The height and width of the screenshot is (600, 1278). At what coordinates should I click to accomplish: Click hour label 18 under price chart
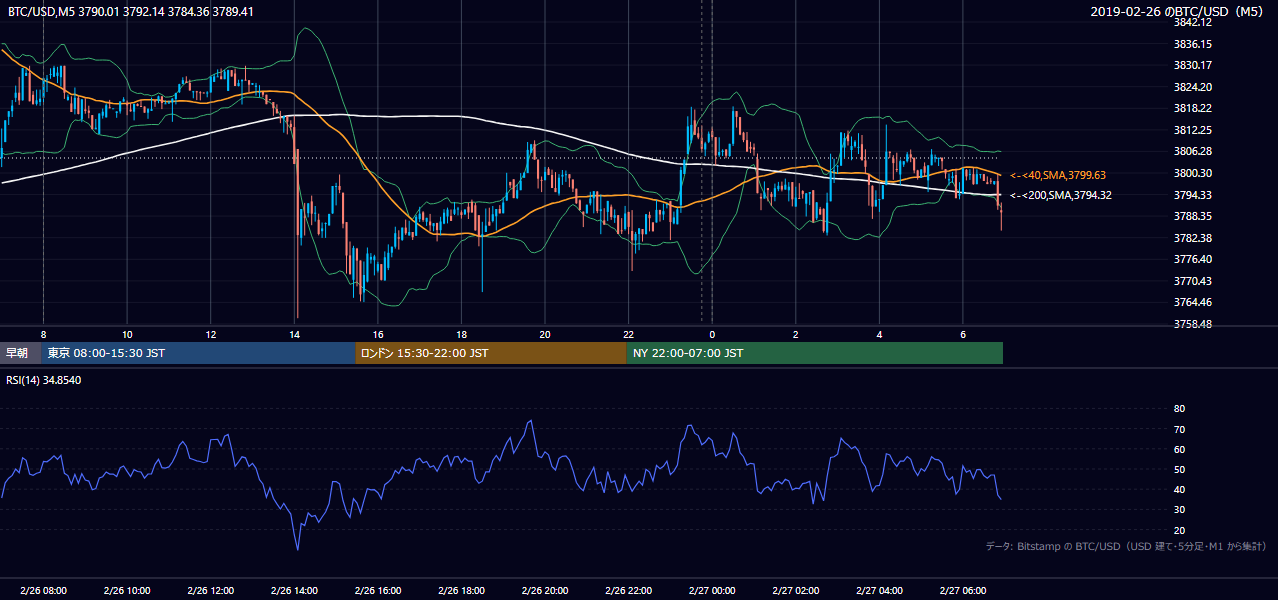(x=461, y=334)
